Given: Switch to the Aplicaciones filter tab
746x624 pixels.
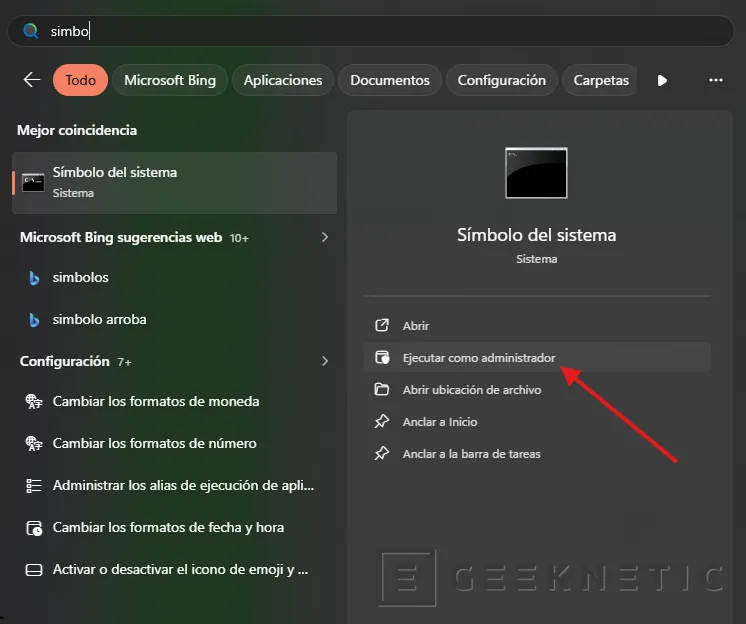Looking at the screenshot, I should [283, 80].
